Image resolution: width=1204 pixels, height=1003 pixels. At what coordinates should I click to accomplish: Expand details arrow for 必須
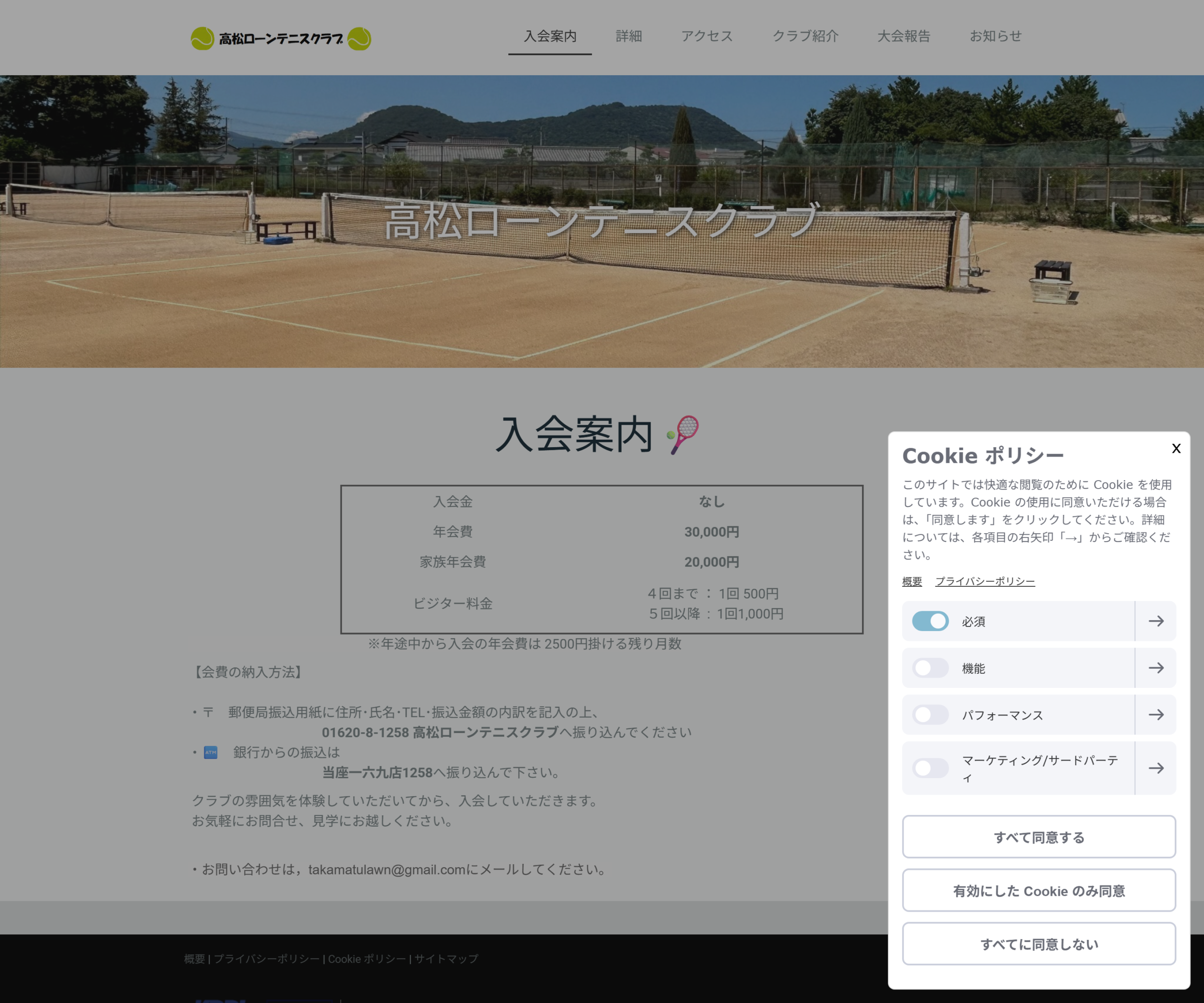[x=1156, y=621]
